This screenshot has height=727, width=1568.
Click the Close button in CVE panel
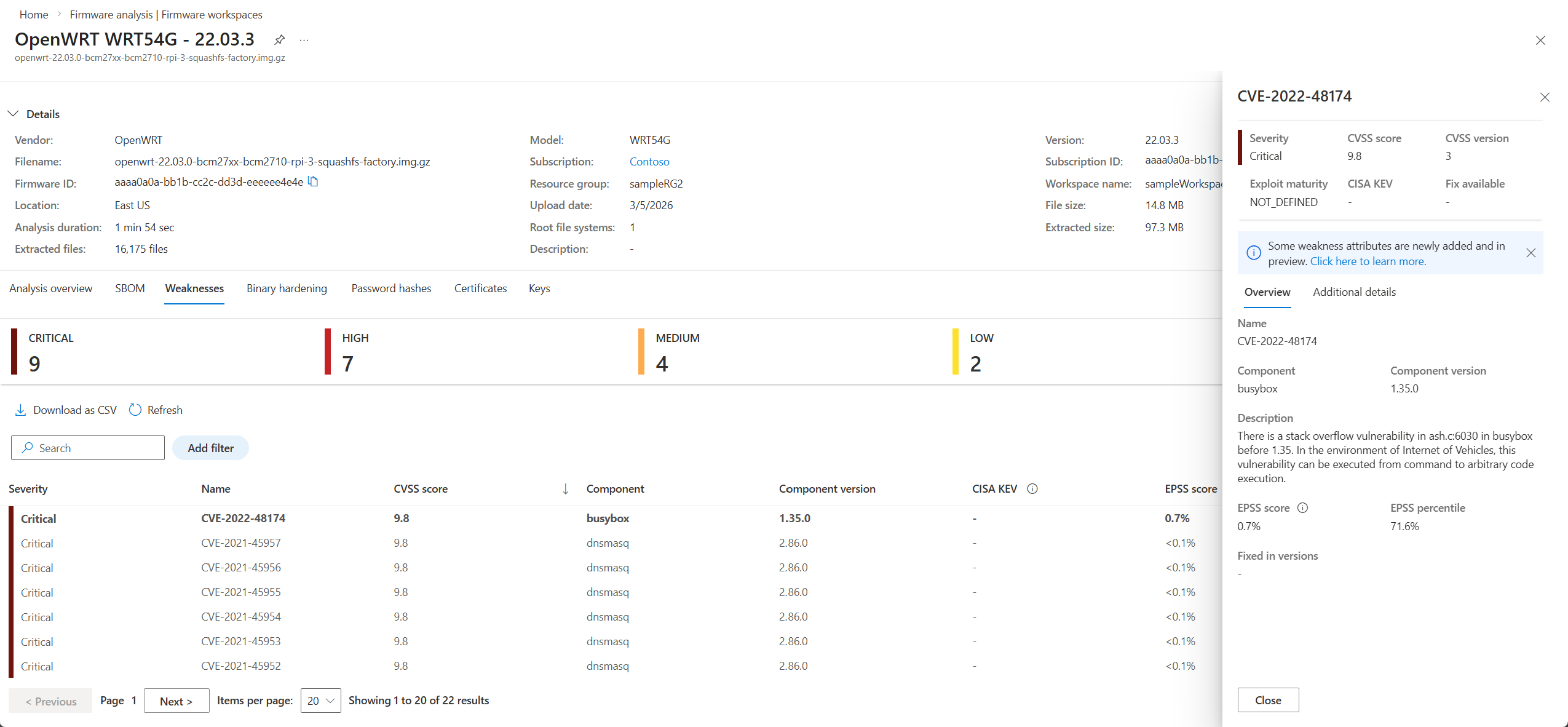(1268, 700)
